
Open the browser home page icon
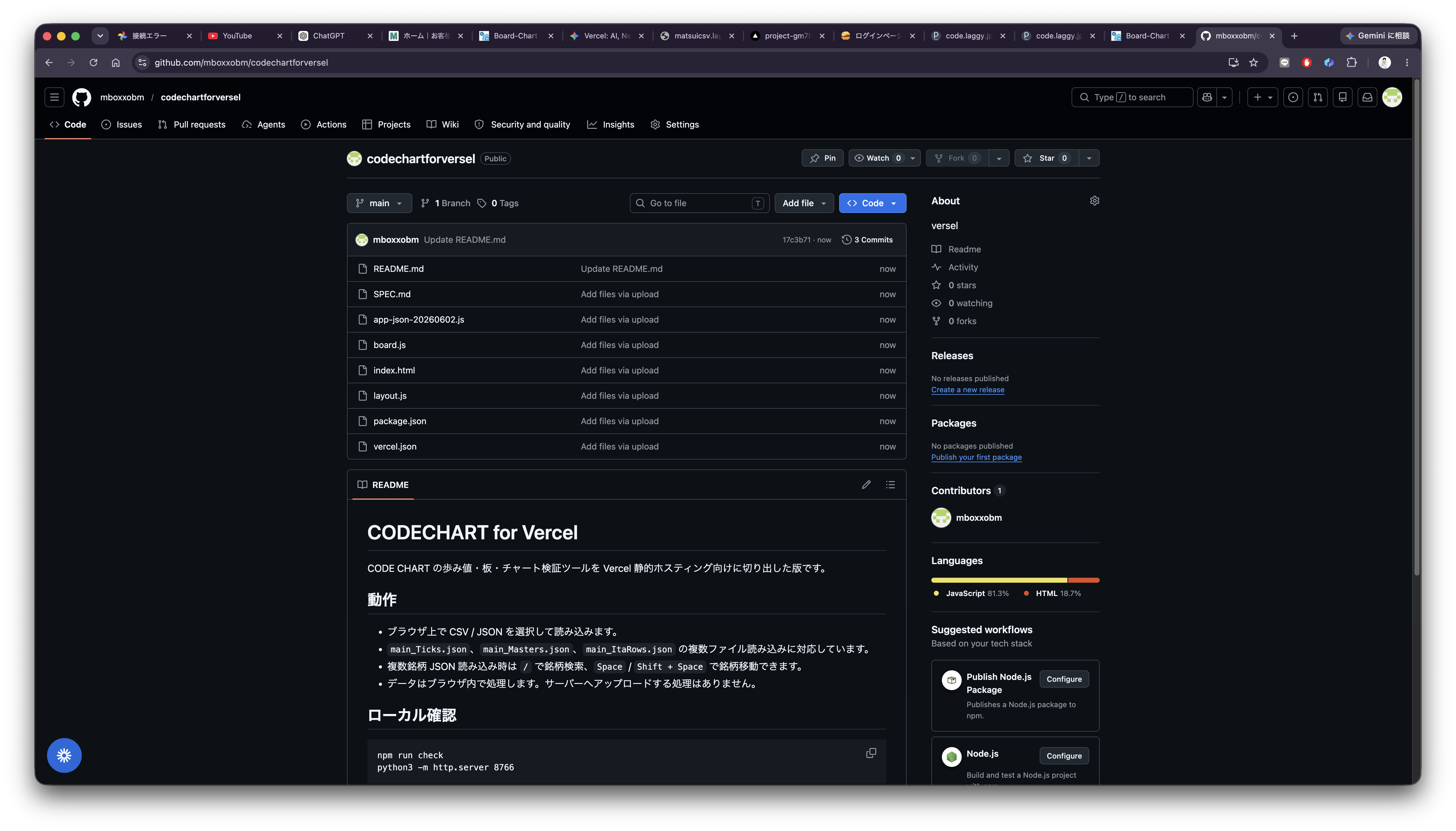(116, 63)
